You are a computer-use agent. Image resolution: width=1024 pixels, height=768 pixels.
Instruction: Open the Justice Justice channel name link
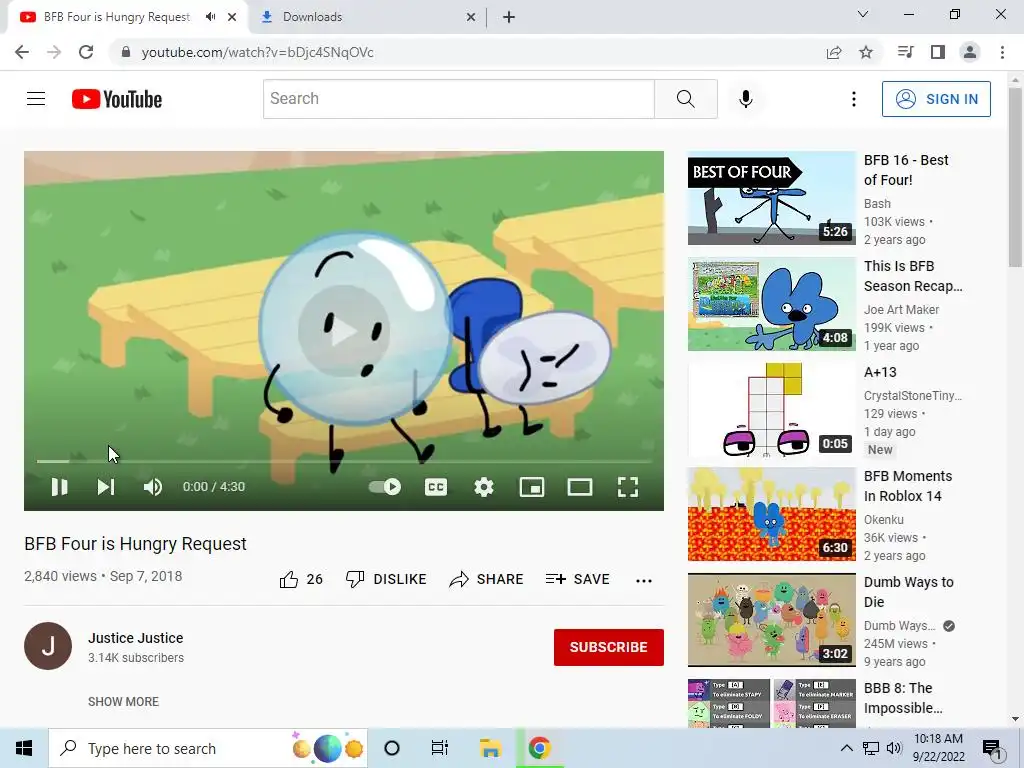(136, 638)
